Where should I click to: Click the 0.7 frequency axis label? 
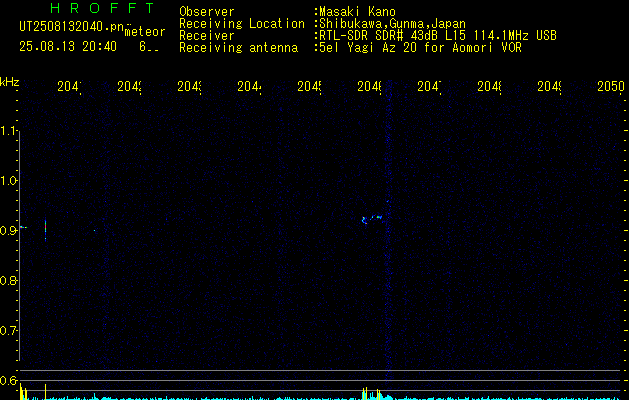click(x=9, y=331)
